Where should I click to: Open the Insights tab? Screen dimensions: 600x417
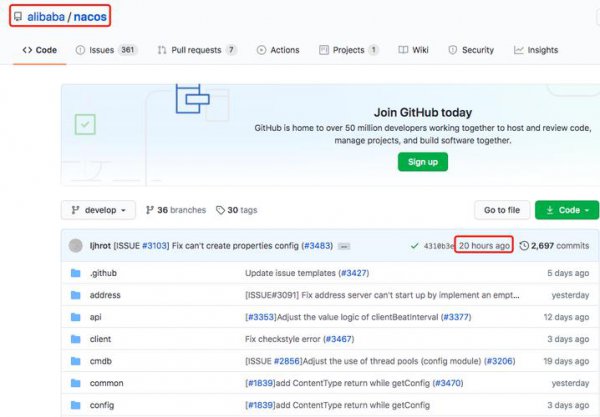[x=536, y=50]
